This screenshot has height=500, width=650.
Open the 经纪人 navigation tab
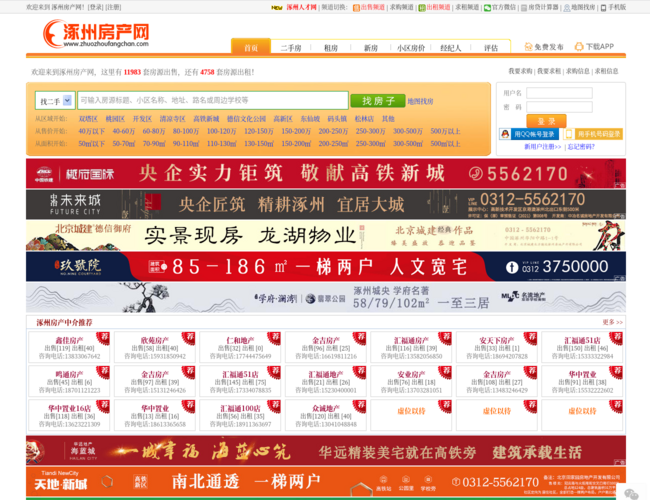click(x=451, y=48)
